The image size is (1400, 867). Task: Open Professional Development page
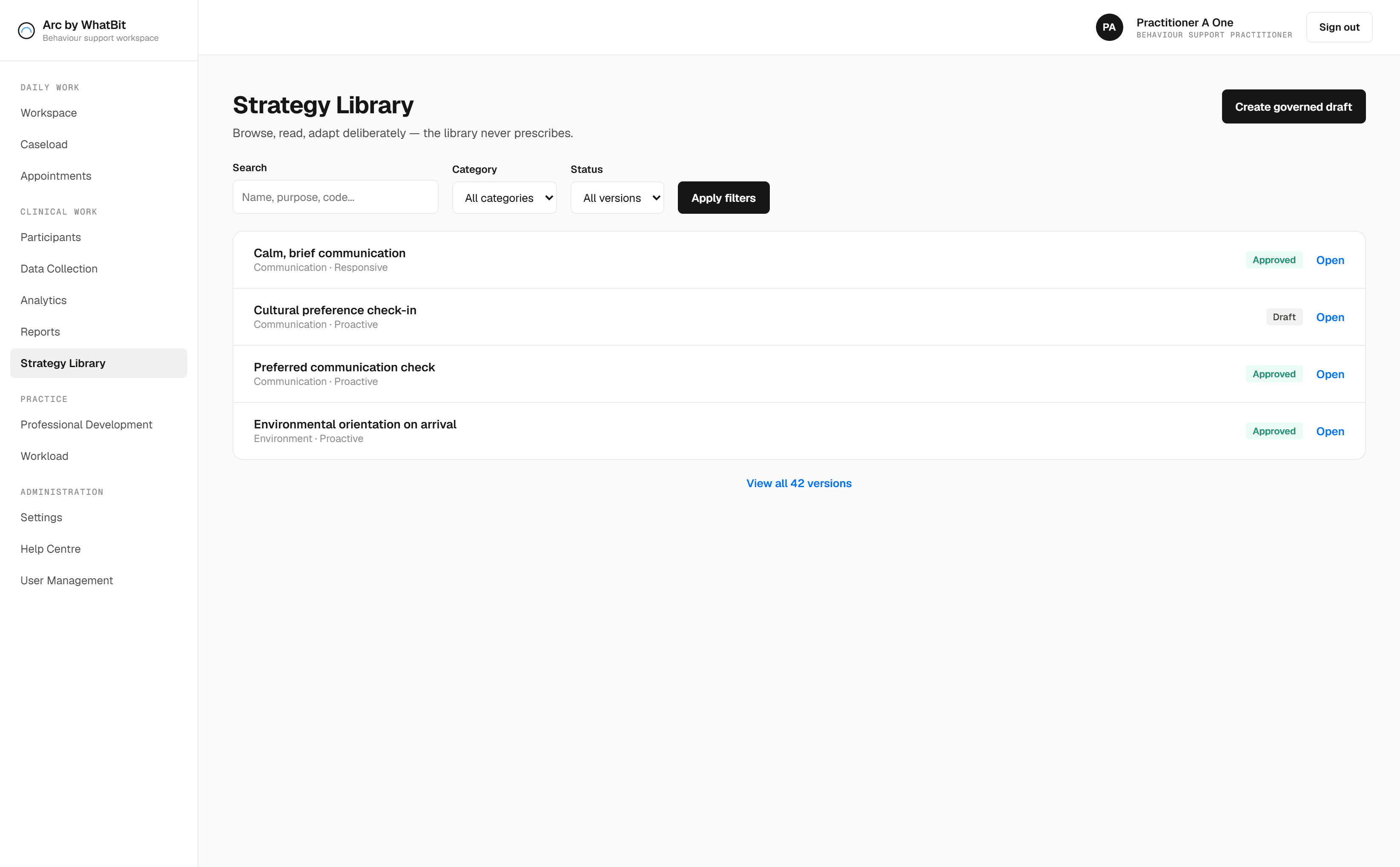pyautogui.click(x=99, y=424)
